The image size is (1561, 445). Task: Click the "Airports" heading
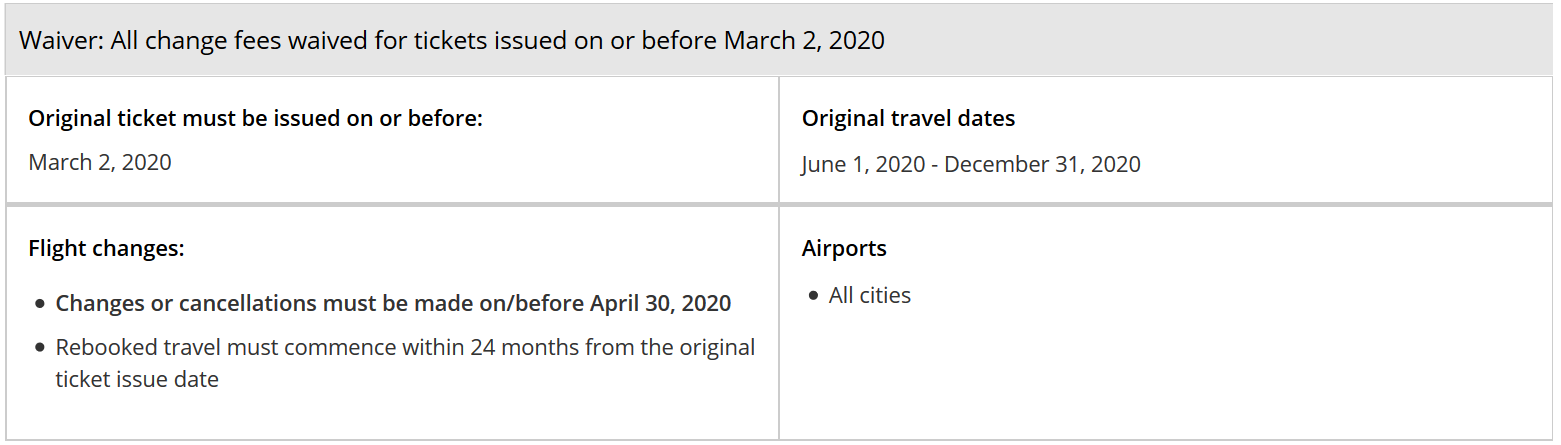844,248
